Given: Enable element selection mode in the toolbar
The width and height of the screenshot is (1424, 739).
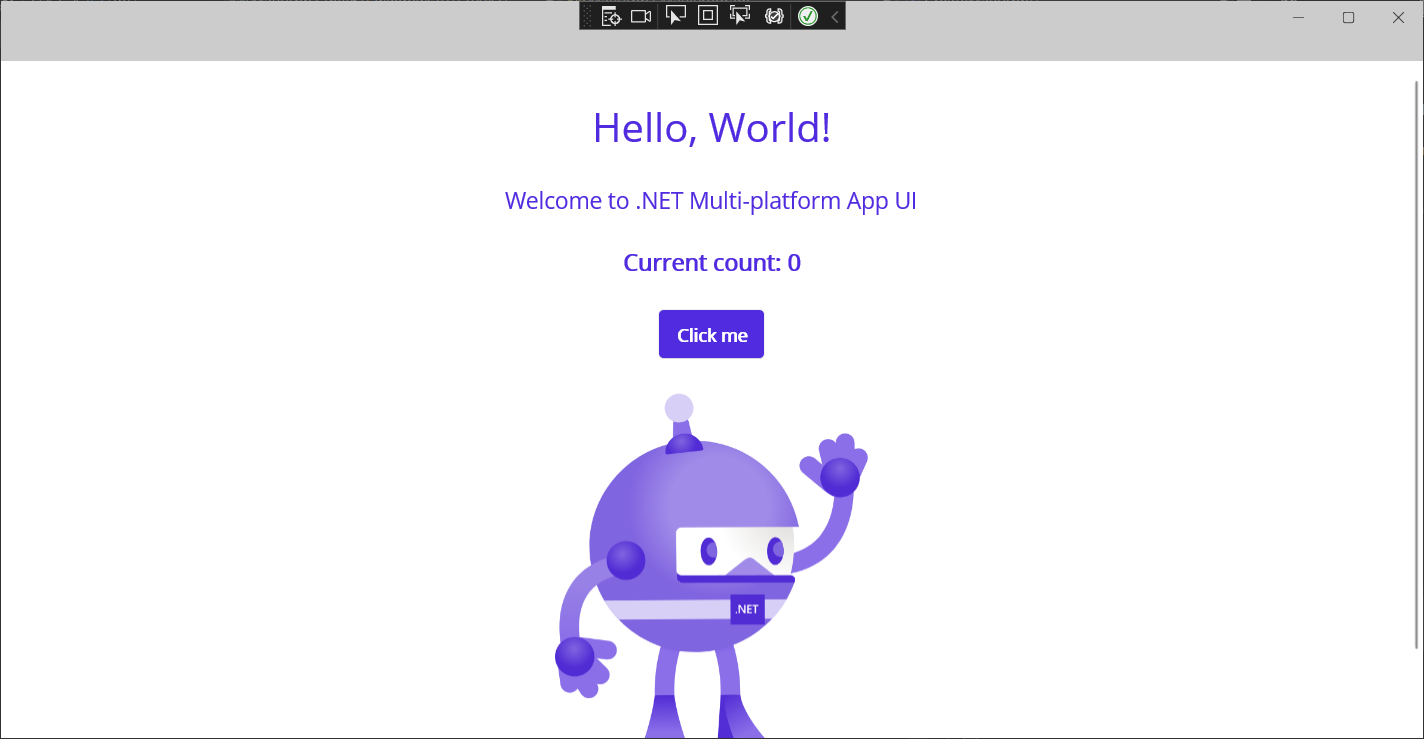Looking at the screenshot, I should tap(676, 16).
